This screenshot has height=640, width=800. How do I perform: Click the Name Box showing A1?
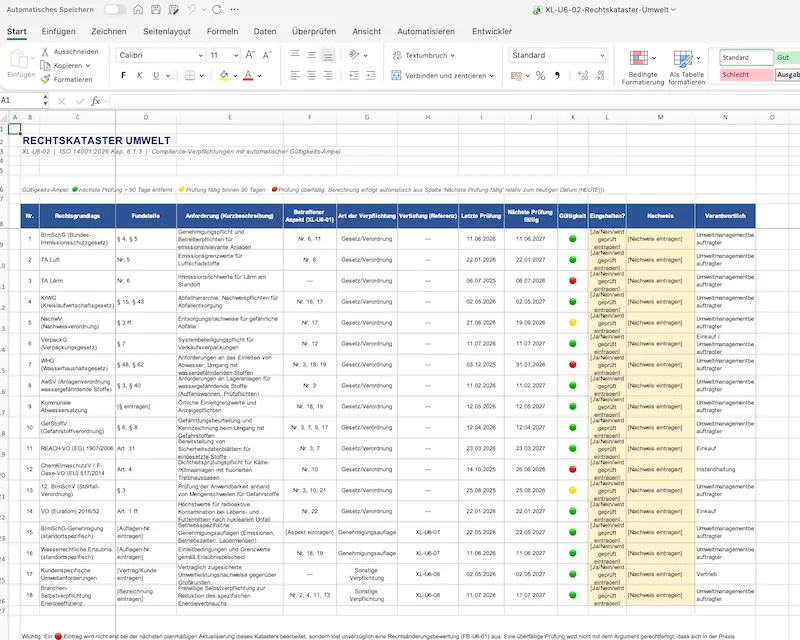tap(23, 101)
